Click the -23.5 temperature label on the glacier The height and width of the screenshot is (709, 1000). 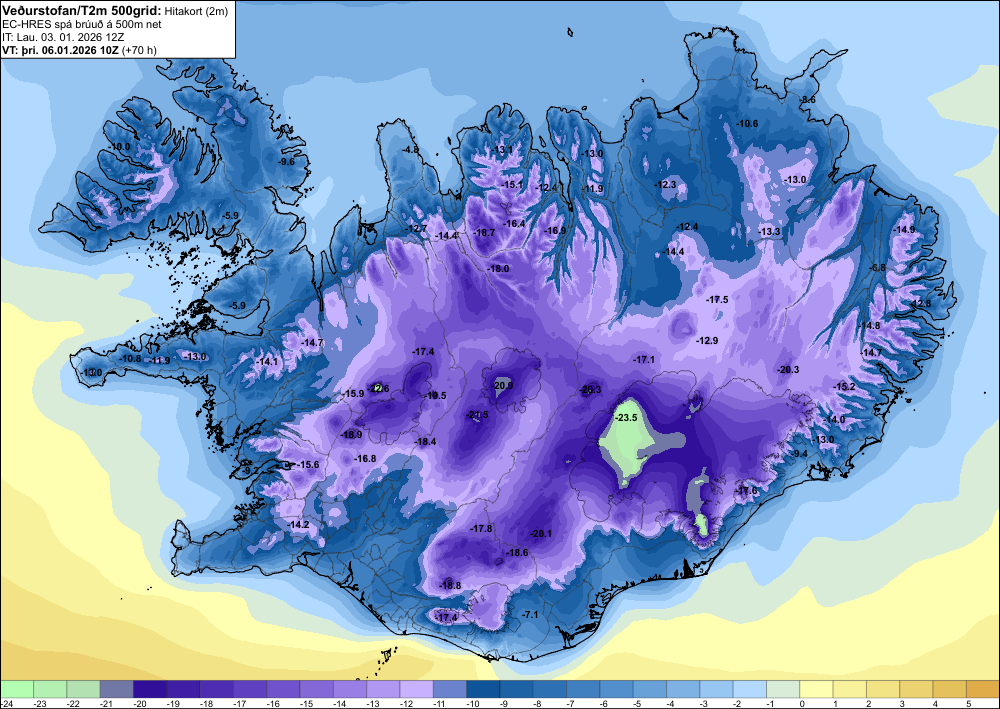point(626,418)
